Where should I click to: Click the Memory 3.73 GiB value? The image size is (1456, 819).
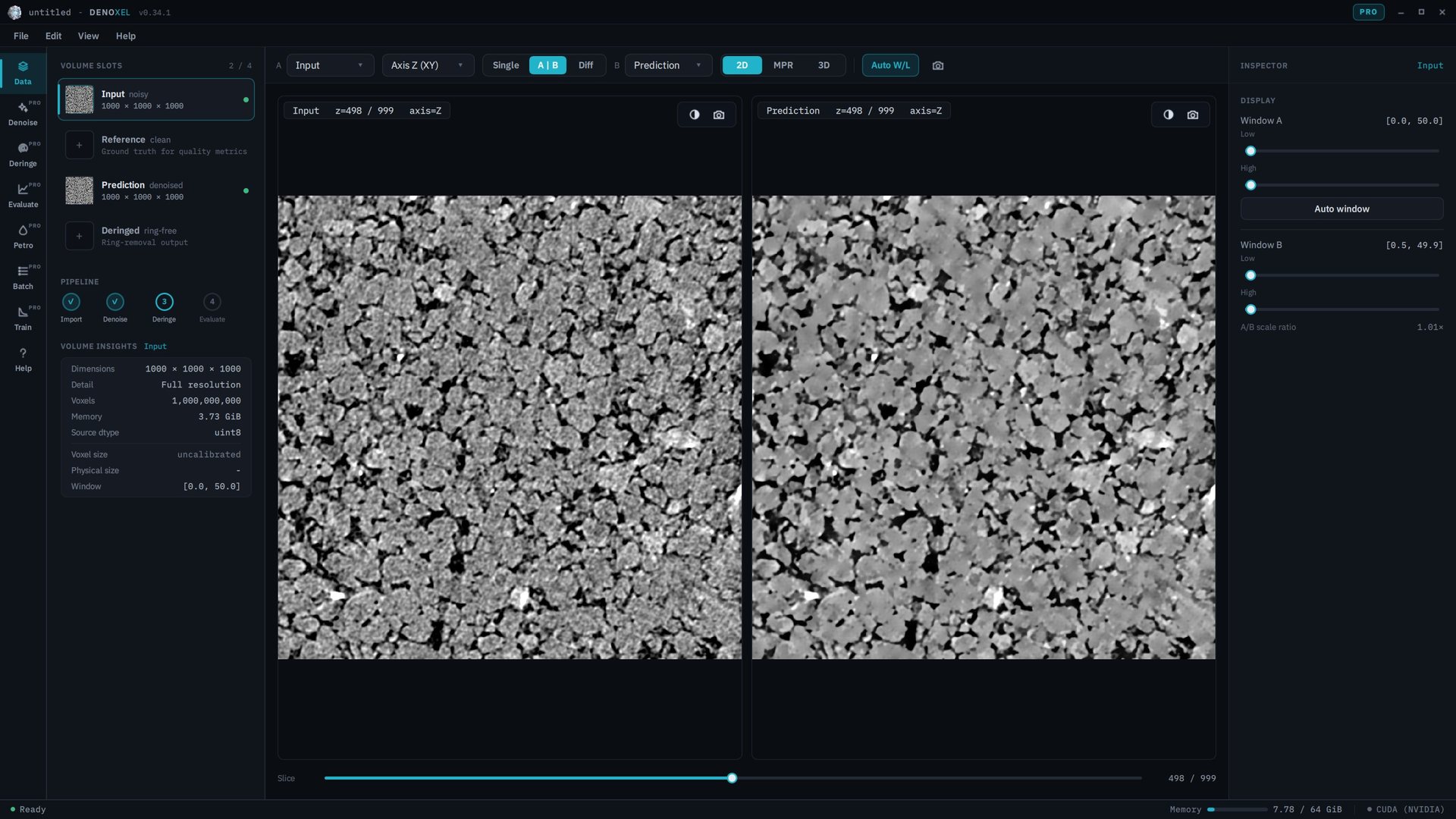click(219, 417)
